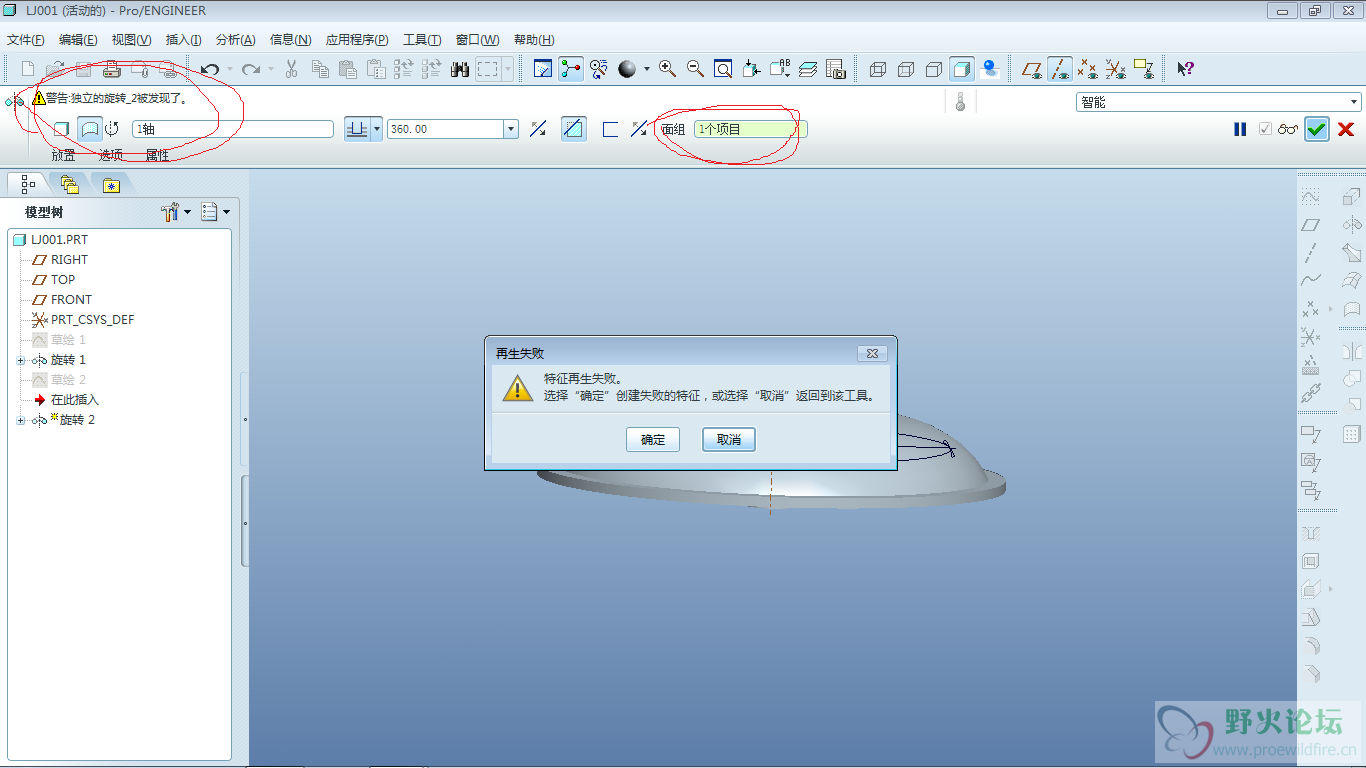
Task: Toggle Remove Material button in dashboard
Action: [x=574, y=129]
